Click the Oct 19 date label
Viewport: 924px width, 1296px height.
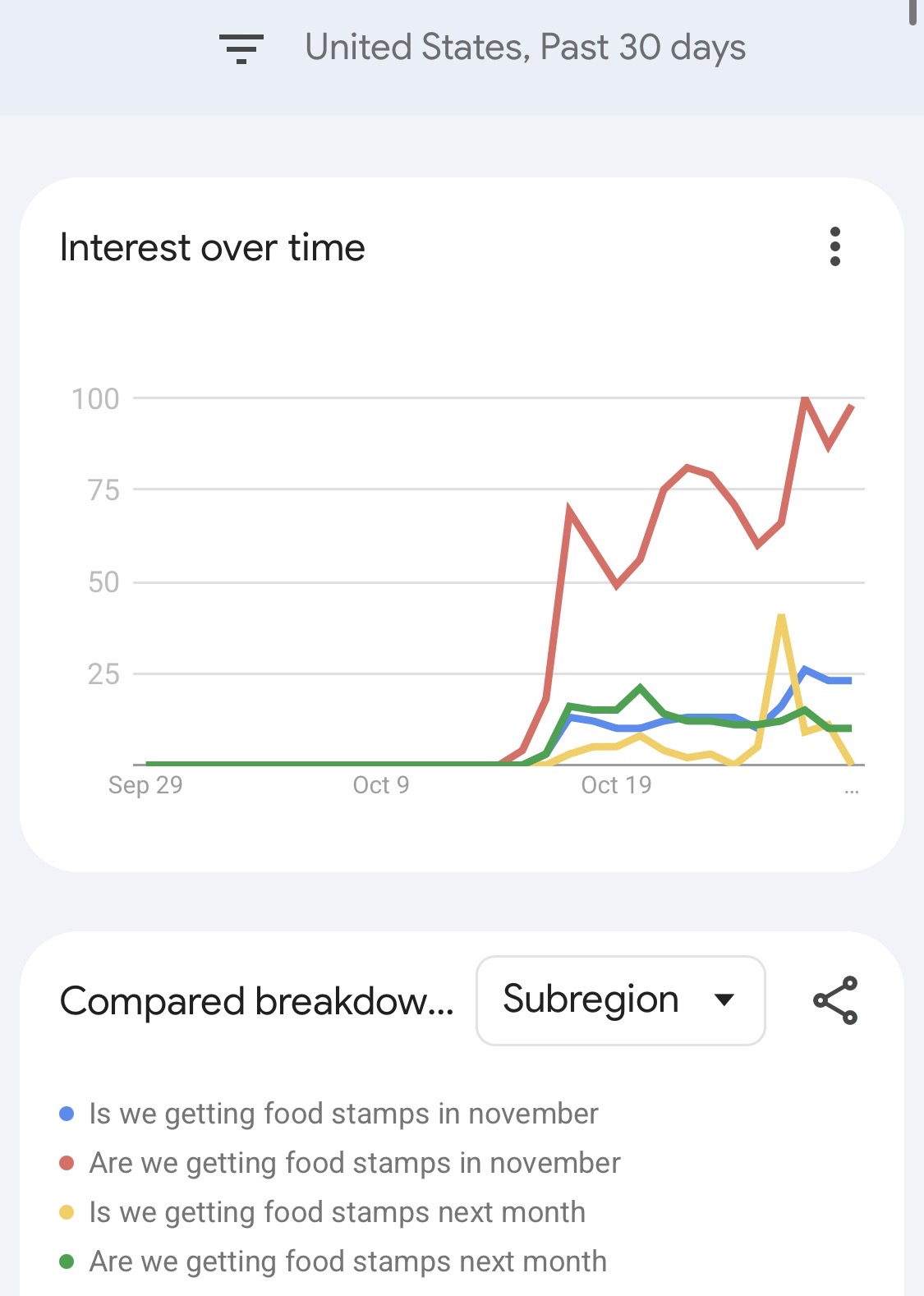pyautogui.click(x=616, y=785)
